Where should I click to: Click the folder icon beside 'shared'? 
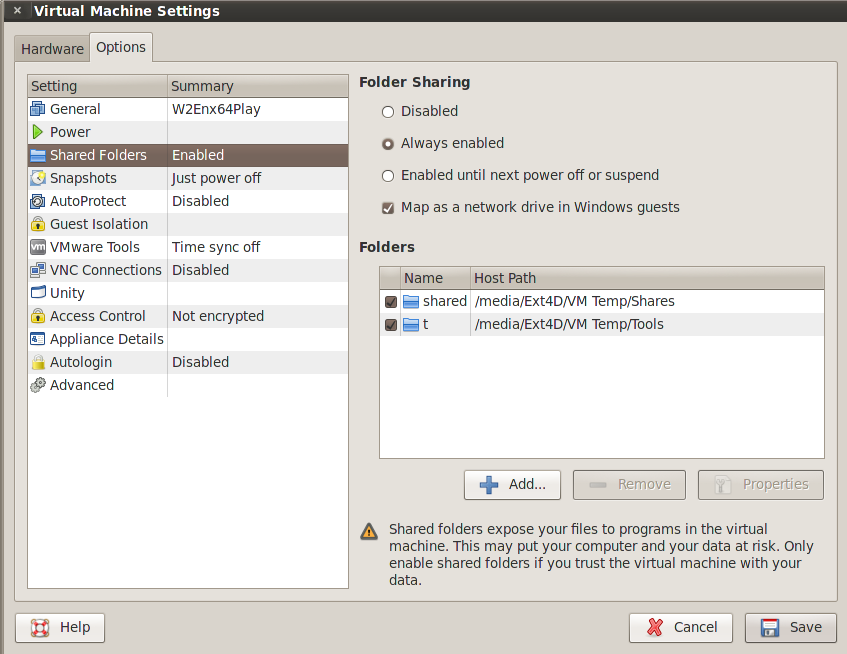coord(411,301)
